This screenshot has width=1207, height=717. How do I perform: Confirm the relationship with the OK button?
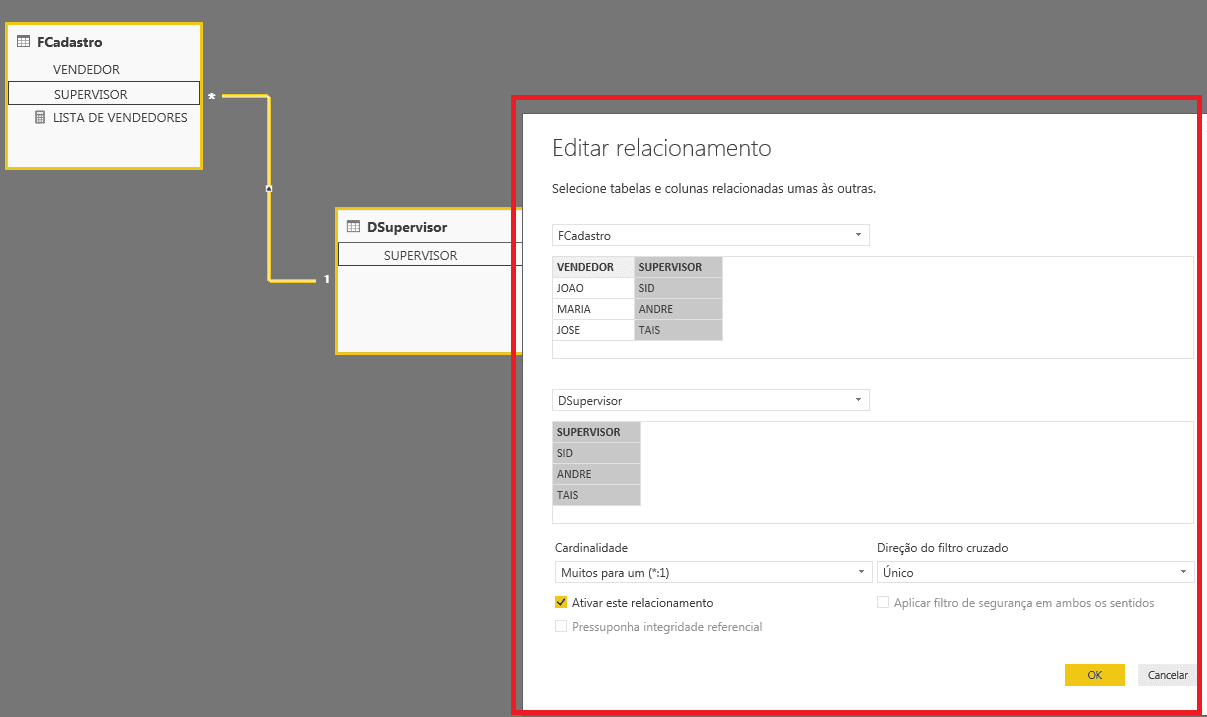1095,675
